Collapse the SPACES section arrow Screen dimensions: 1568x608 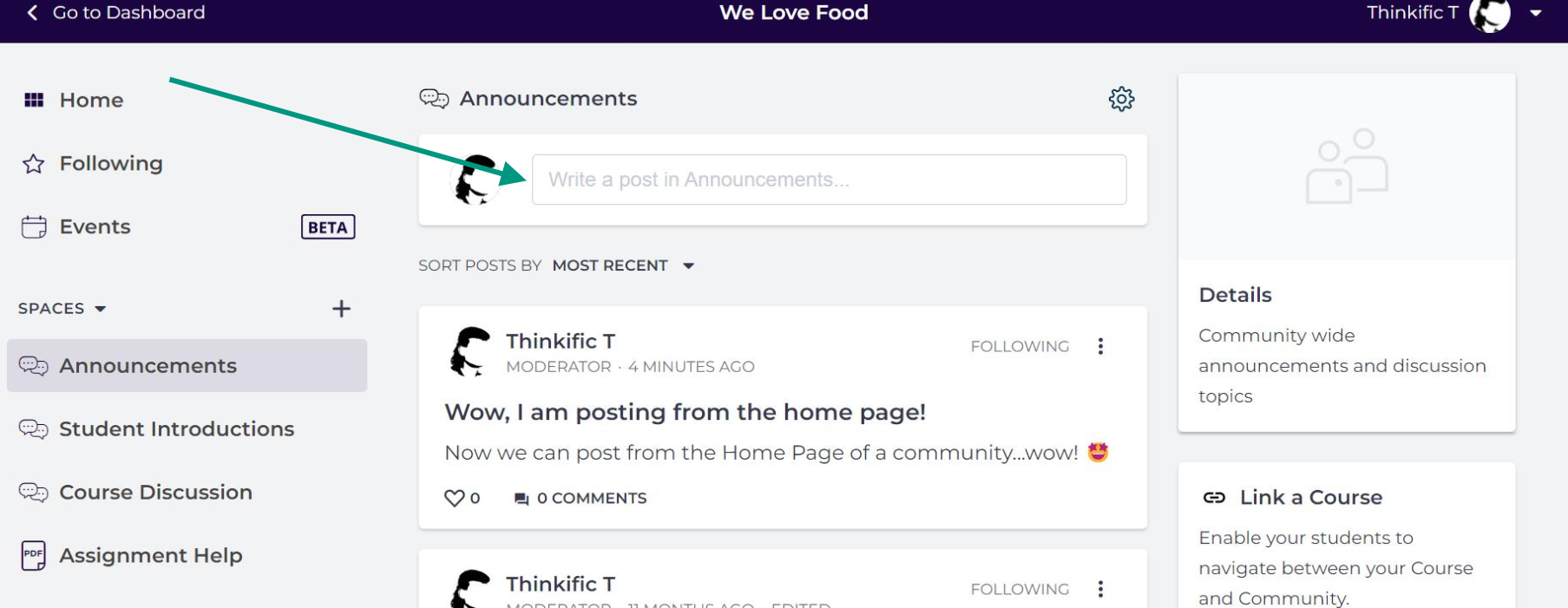coord(100,309)
